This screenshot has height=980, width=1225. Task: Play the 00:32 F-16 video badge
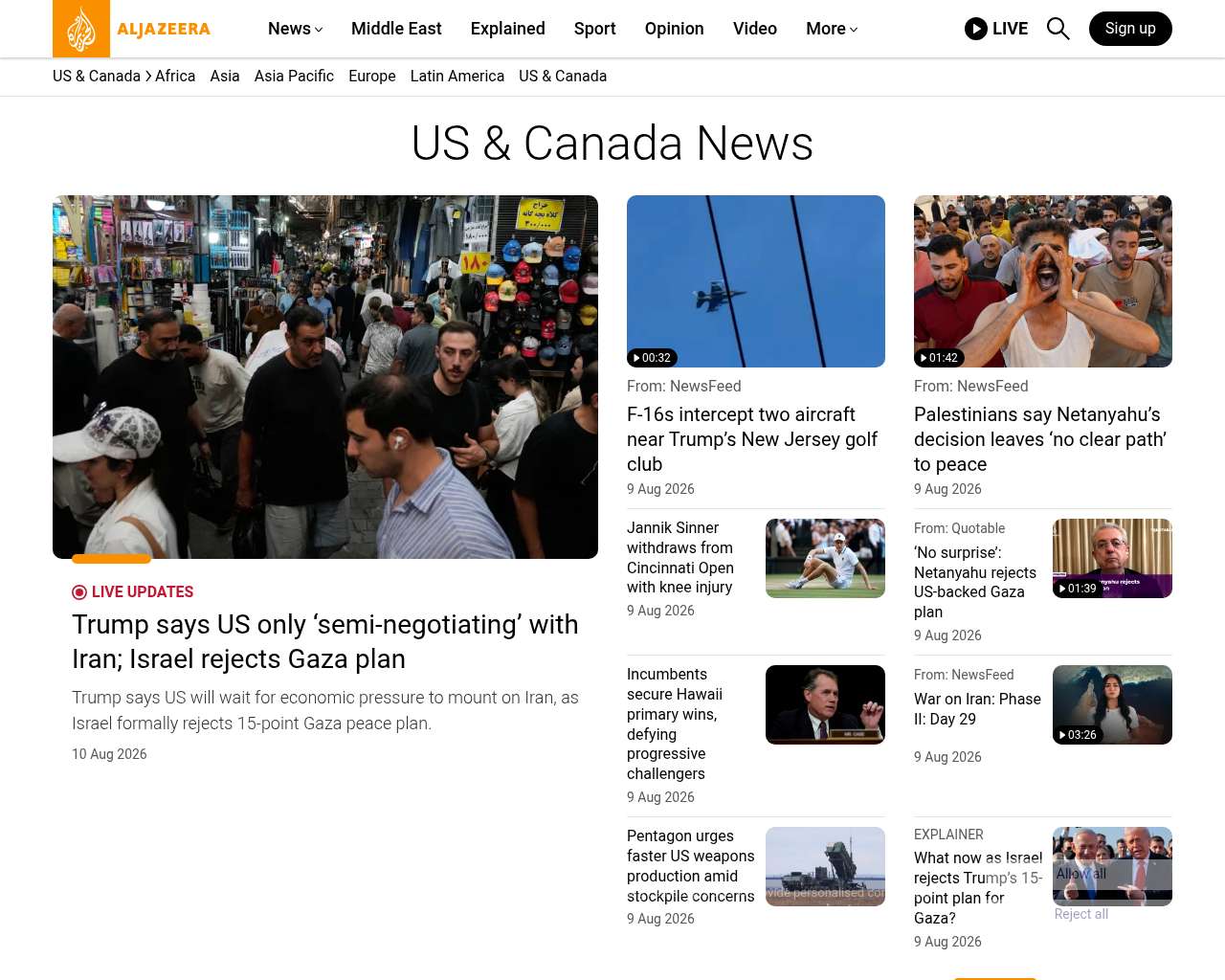click(652, 358)
